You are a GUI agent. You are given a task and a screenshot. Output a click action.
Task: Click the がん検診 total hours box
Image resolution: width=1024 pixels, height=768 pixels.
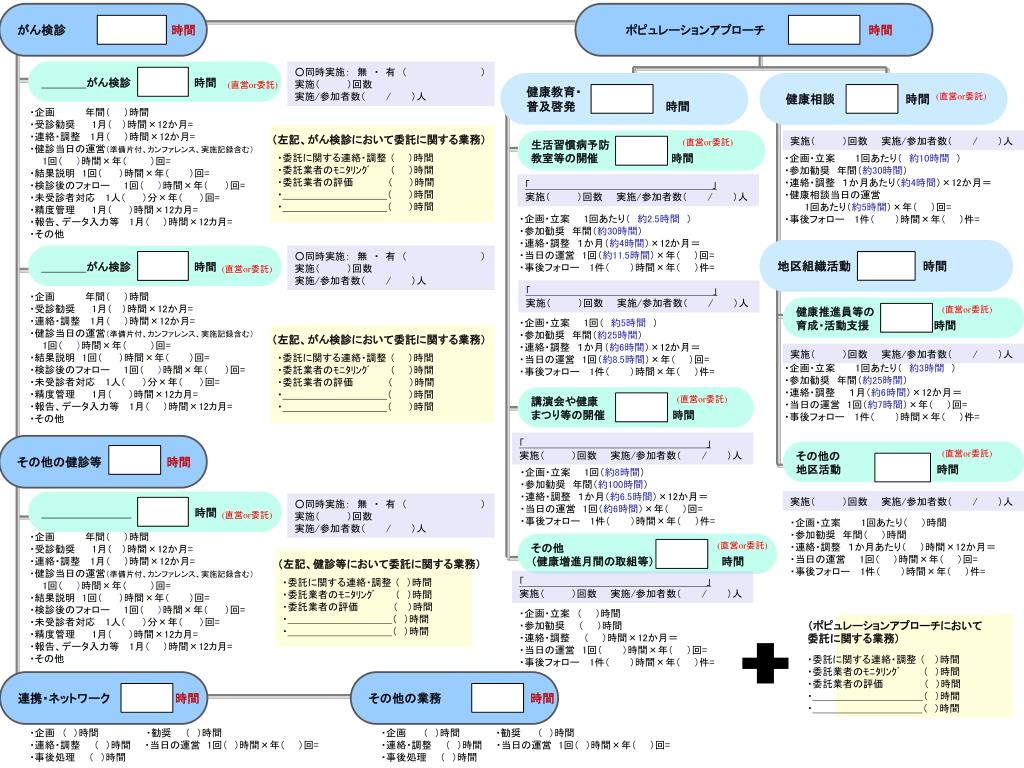click(x=132, y=30)
